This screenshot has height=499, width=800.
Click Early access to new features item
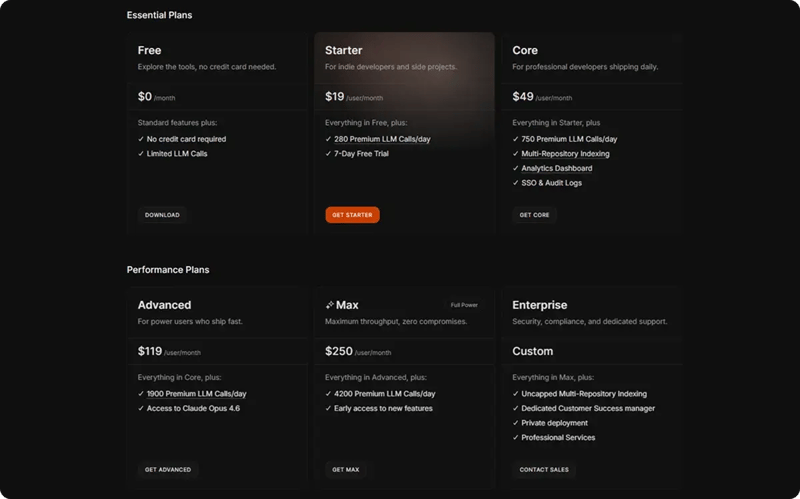[x=383, y=408]
